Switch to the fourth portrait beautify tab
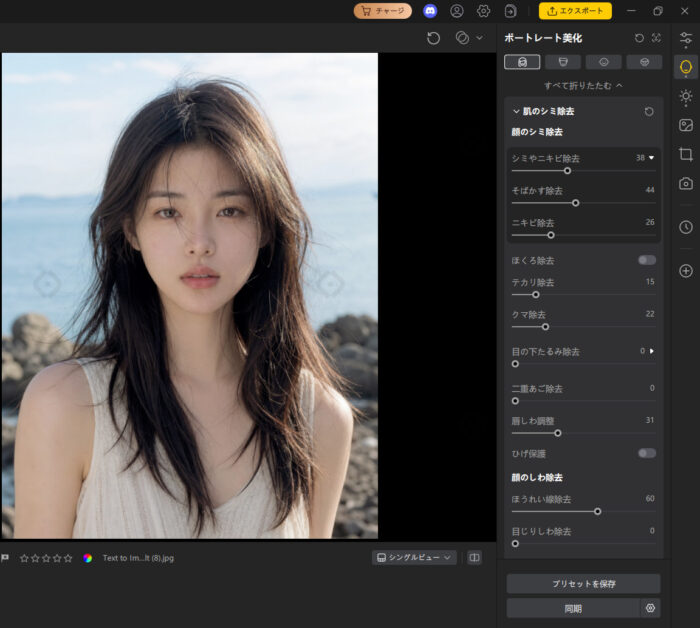700x628 pixels. (644, 62)
